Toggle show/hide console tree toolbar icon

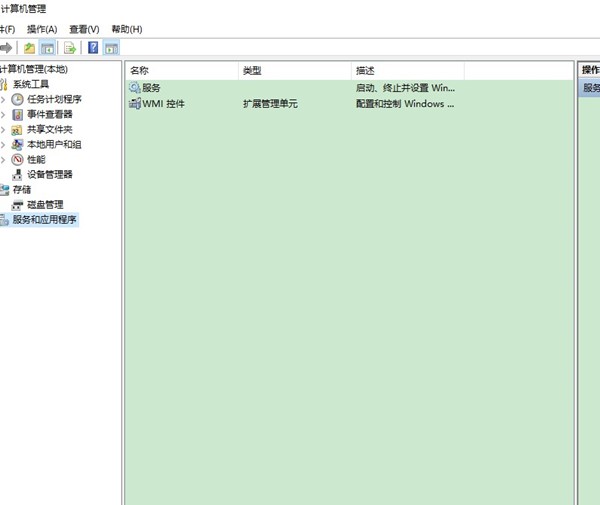point(47,47)
